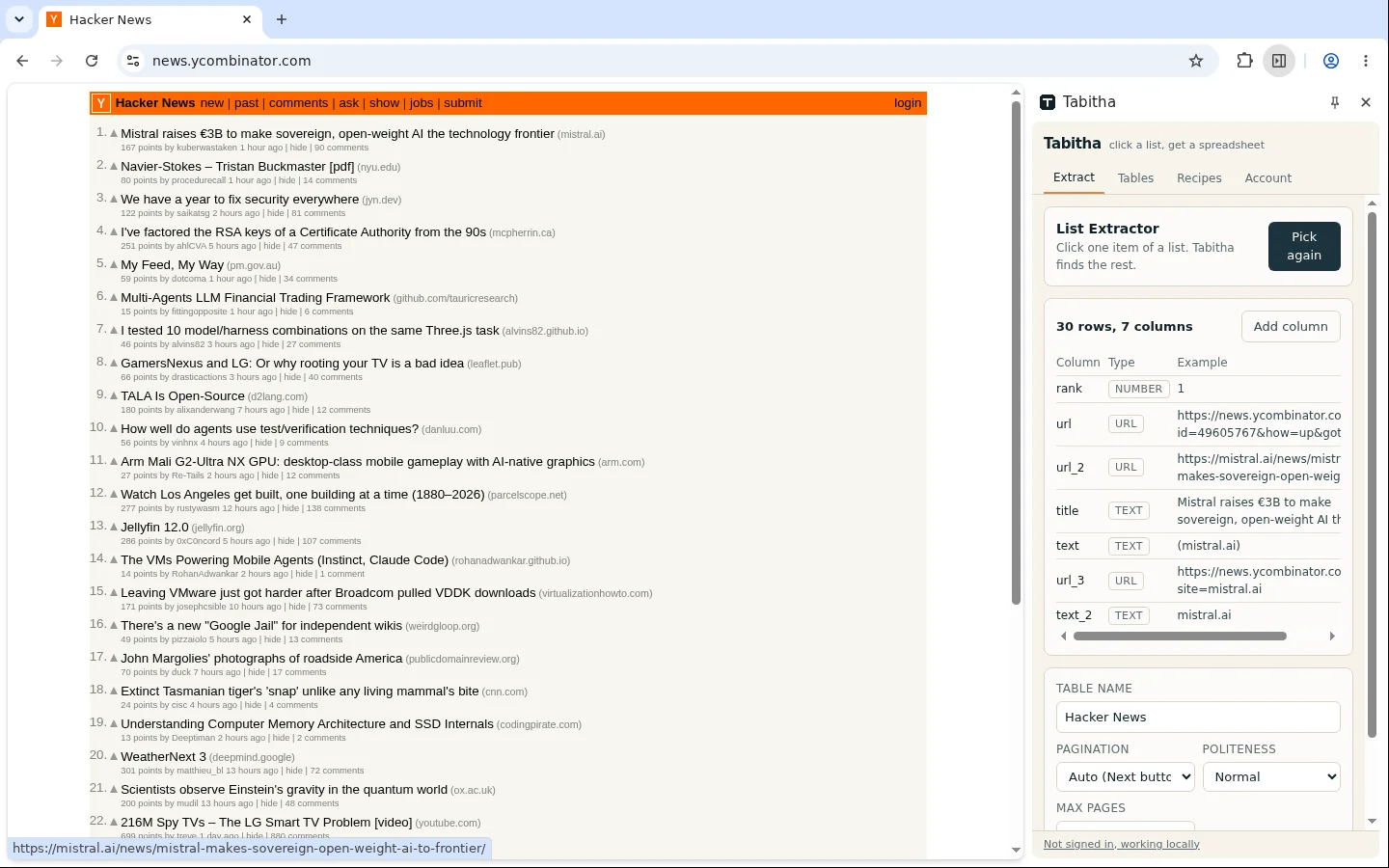Open the 'ask' header link
Image resolution: width=1389 pixels, height=868 pixels.
click(348, 103)
